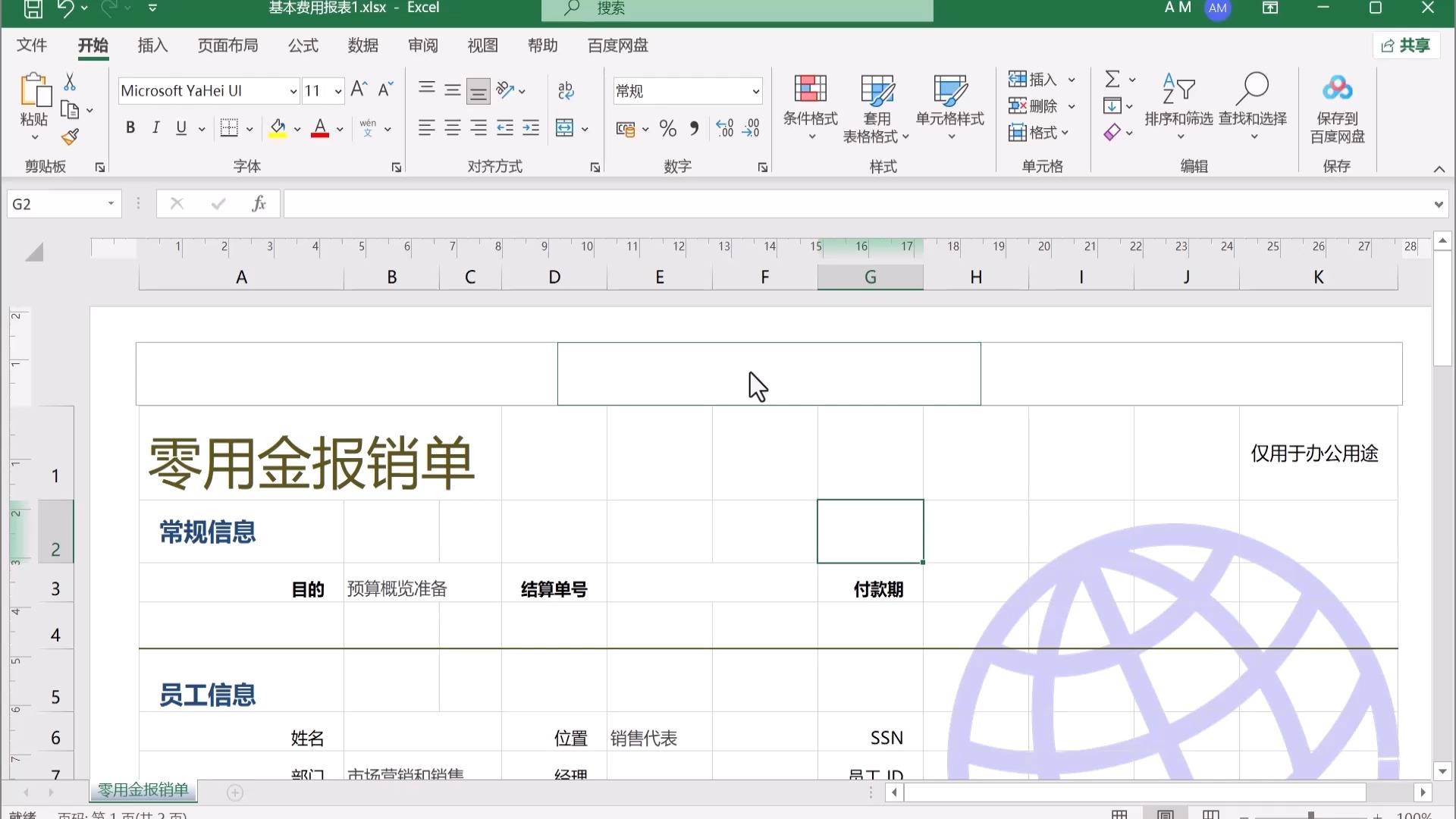
Task: Expand the number format (常规) combo box
Action: 755,92
